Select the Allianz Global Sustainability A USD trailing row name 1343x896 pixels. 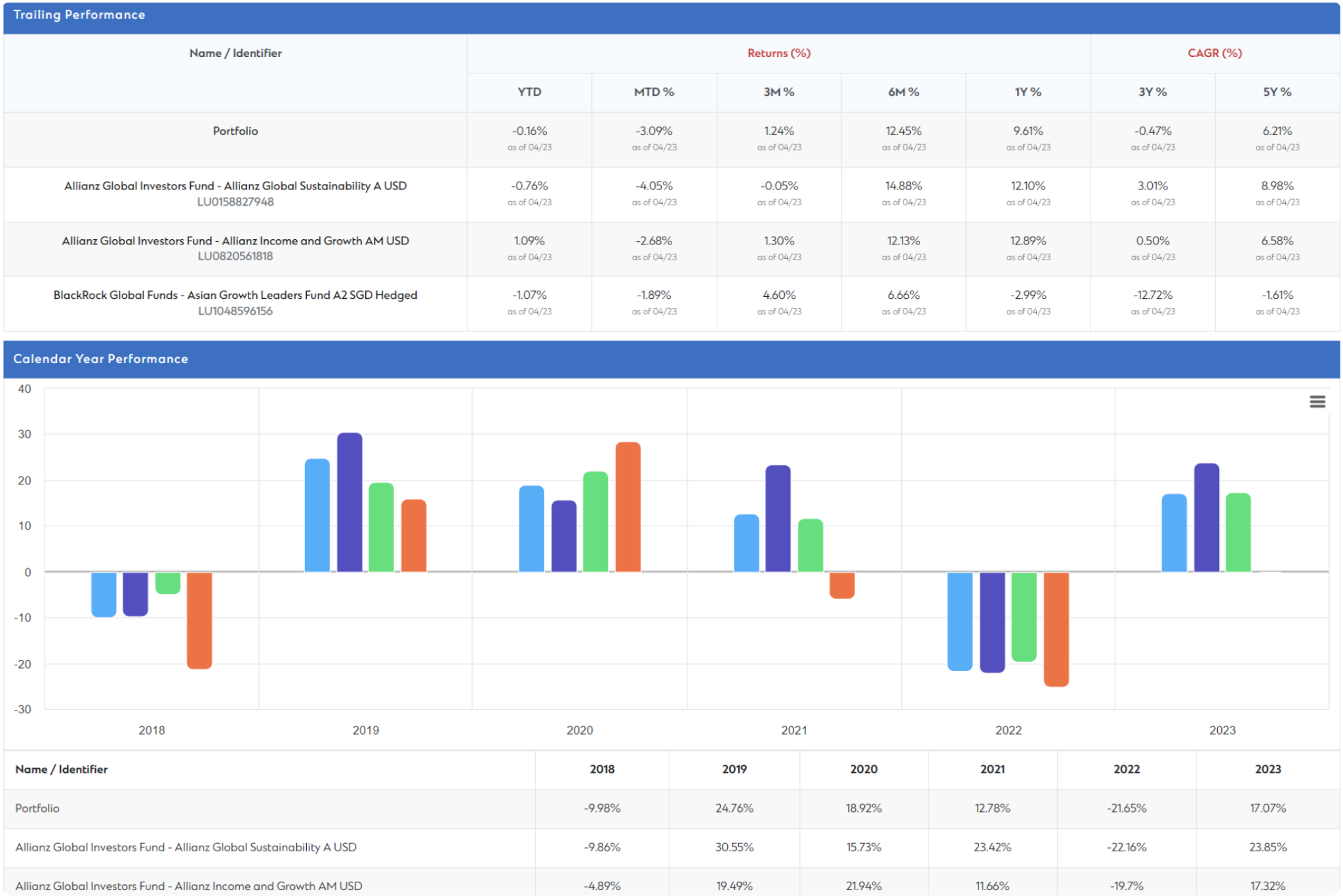(x=235, y=185)
